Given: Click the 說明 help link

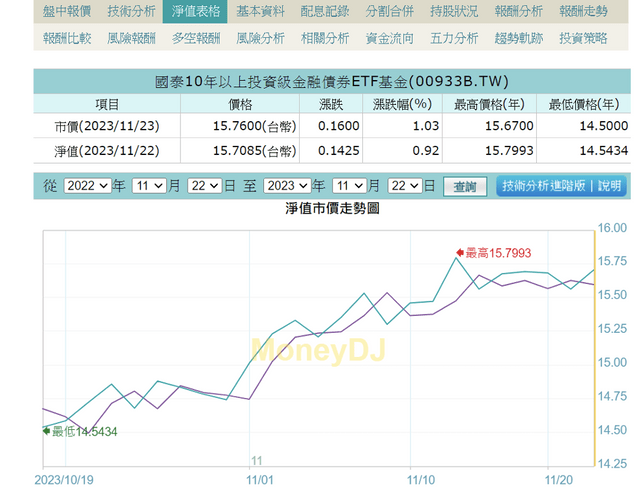Looking at the screenshot, I should pyautogui.click(x=610, y=186).
